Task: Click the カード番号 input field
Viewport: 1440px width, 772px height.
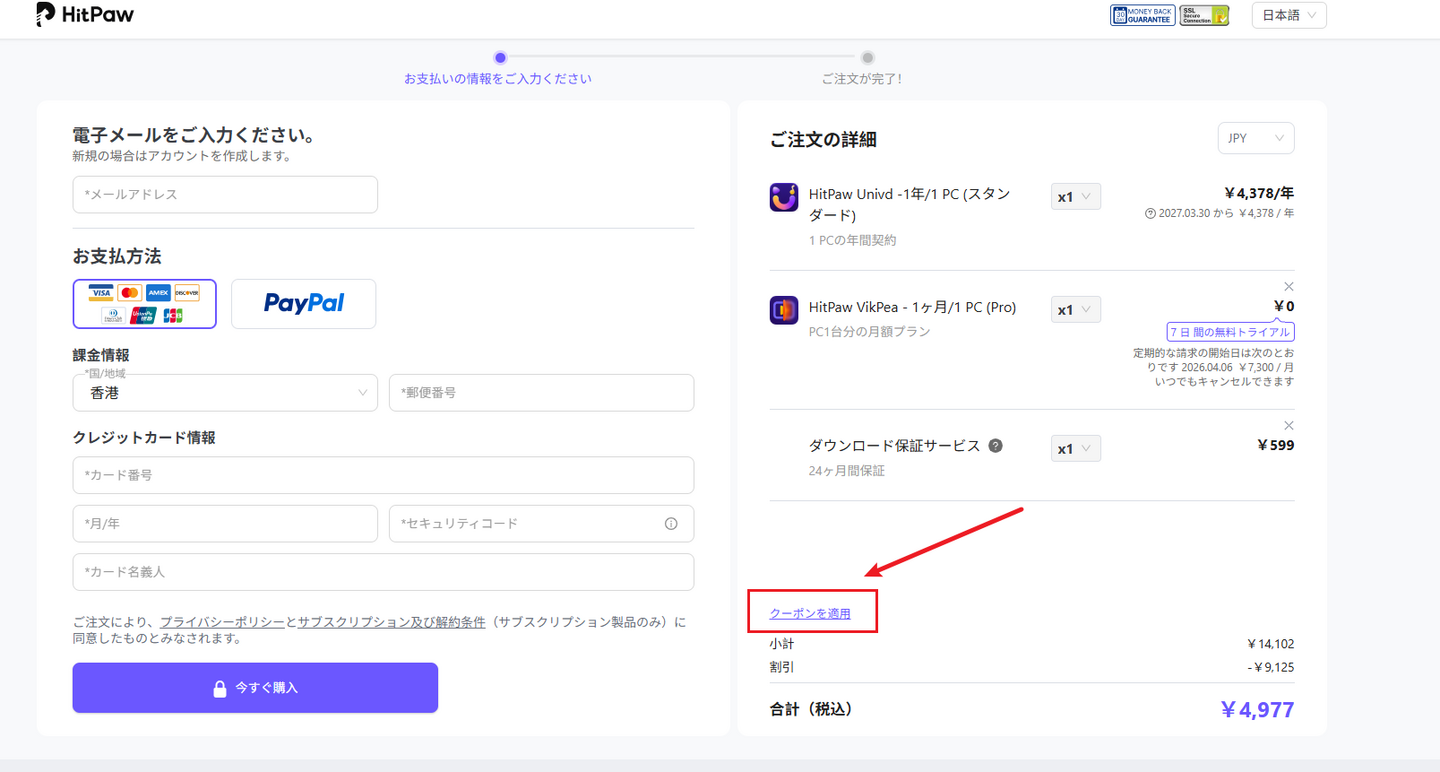Action: click(x=383, y=475)
